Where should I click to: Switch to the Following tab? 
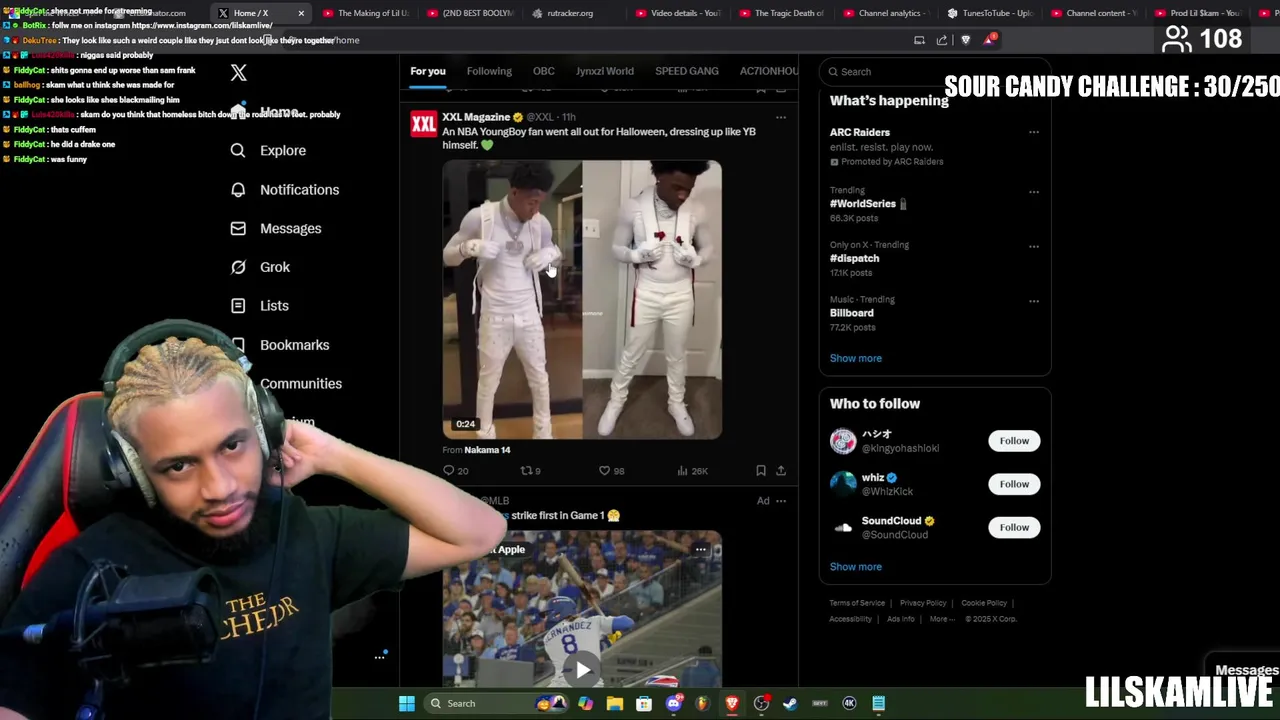(x=489, y=71)
